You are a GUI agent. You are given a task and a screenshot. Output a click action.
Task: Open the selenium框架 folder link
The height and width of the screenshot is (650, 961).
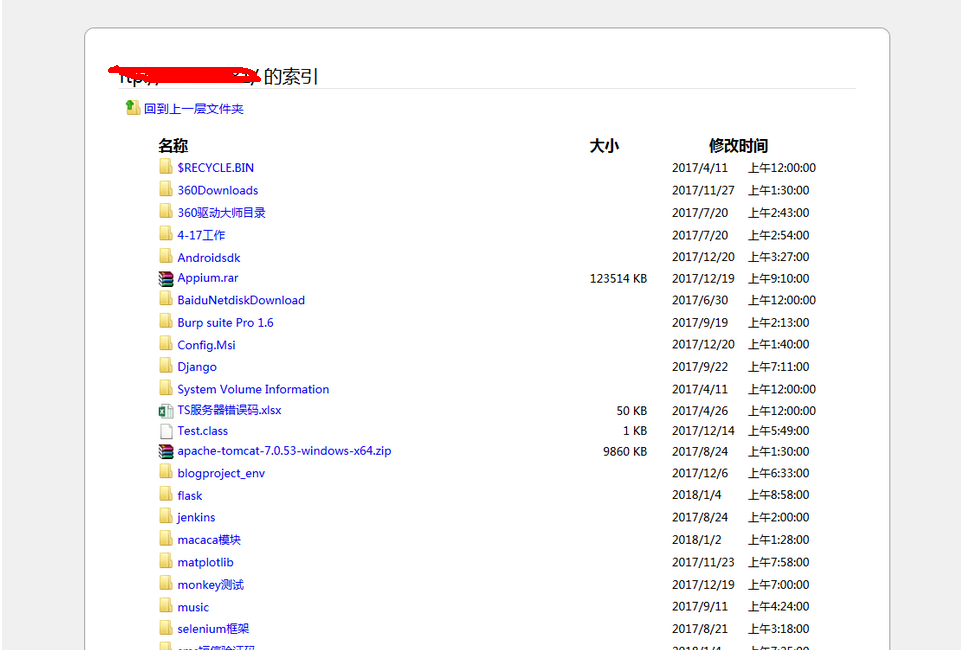pyautogui.click(x=213, y=629)
